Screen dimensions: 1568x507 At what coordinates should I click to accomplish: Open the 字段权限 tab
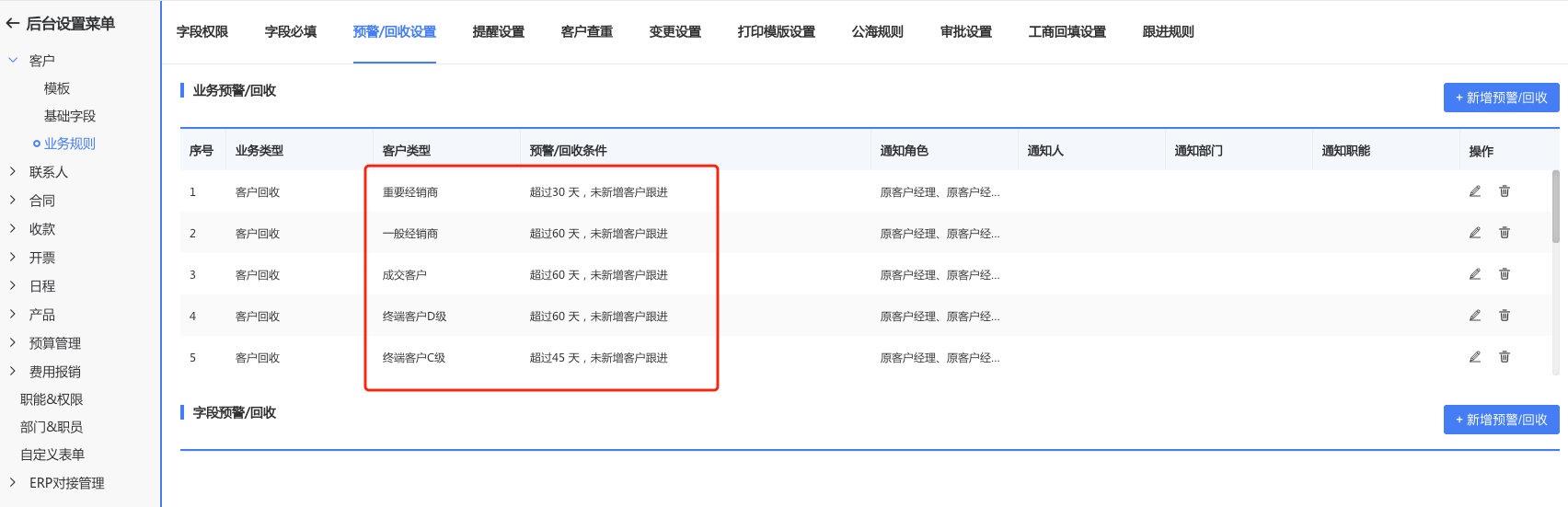tap(202, 32)
